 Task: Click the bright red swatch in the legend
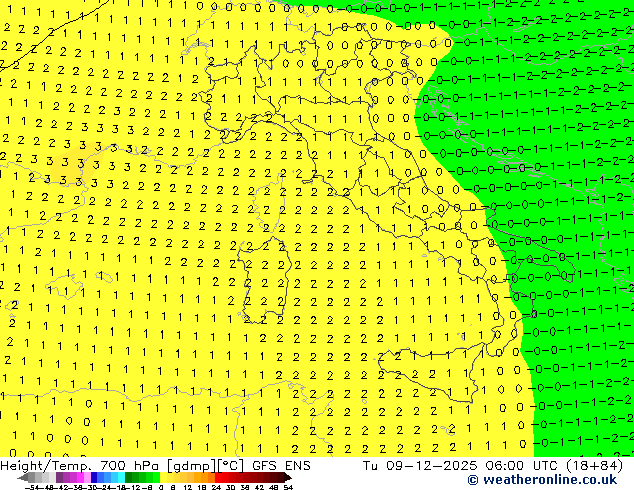pos(218,477)
